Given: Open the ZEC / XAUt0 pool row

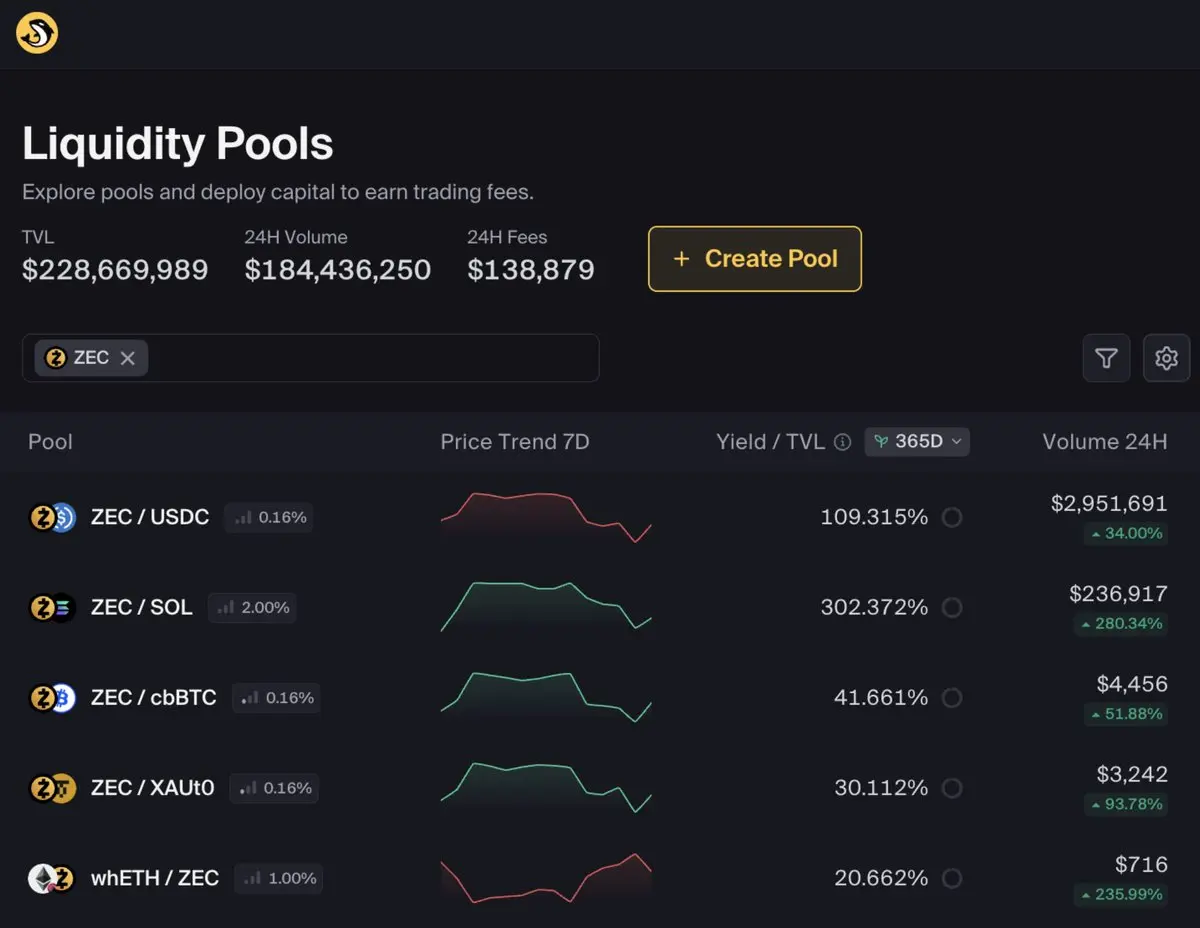Looking at the screenshot, I should click(152, 788).
